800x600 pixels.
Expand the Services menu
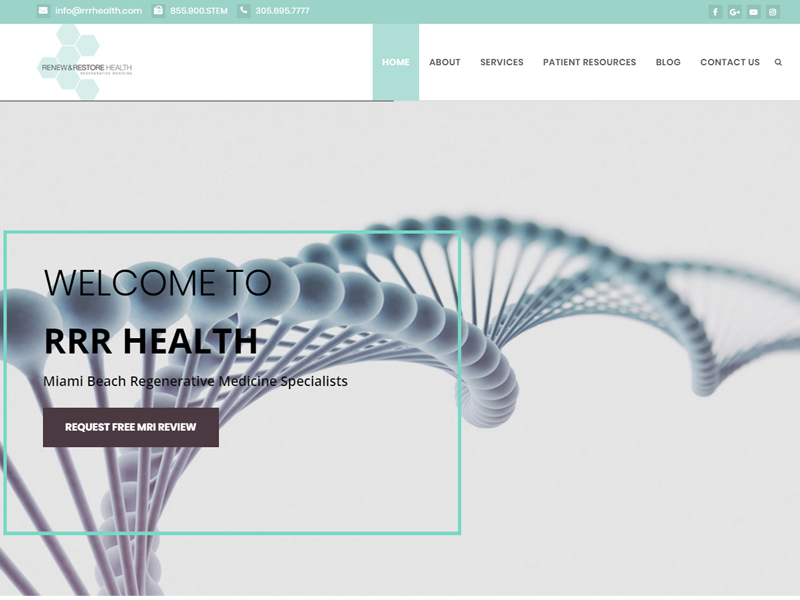502,62
